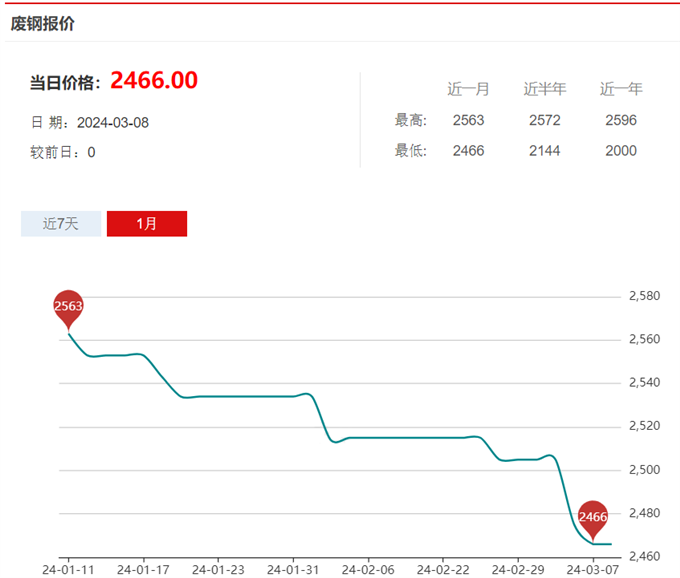Click the half-year low value 2144
Image resolution: width=680 pixels, height=578 pixels.
(x=545, y=150)
